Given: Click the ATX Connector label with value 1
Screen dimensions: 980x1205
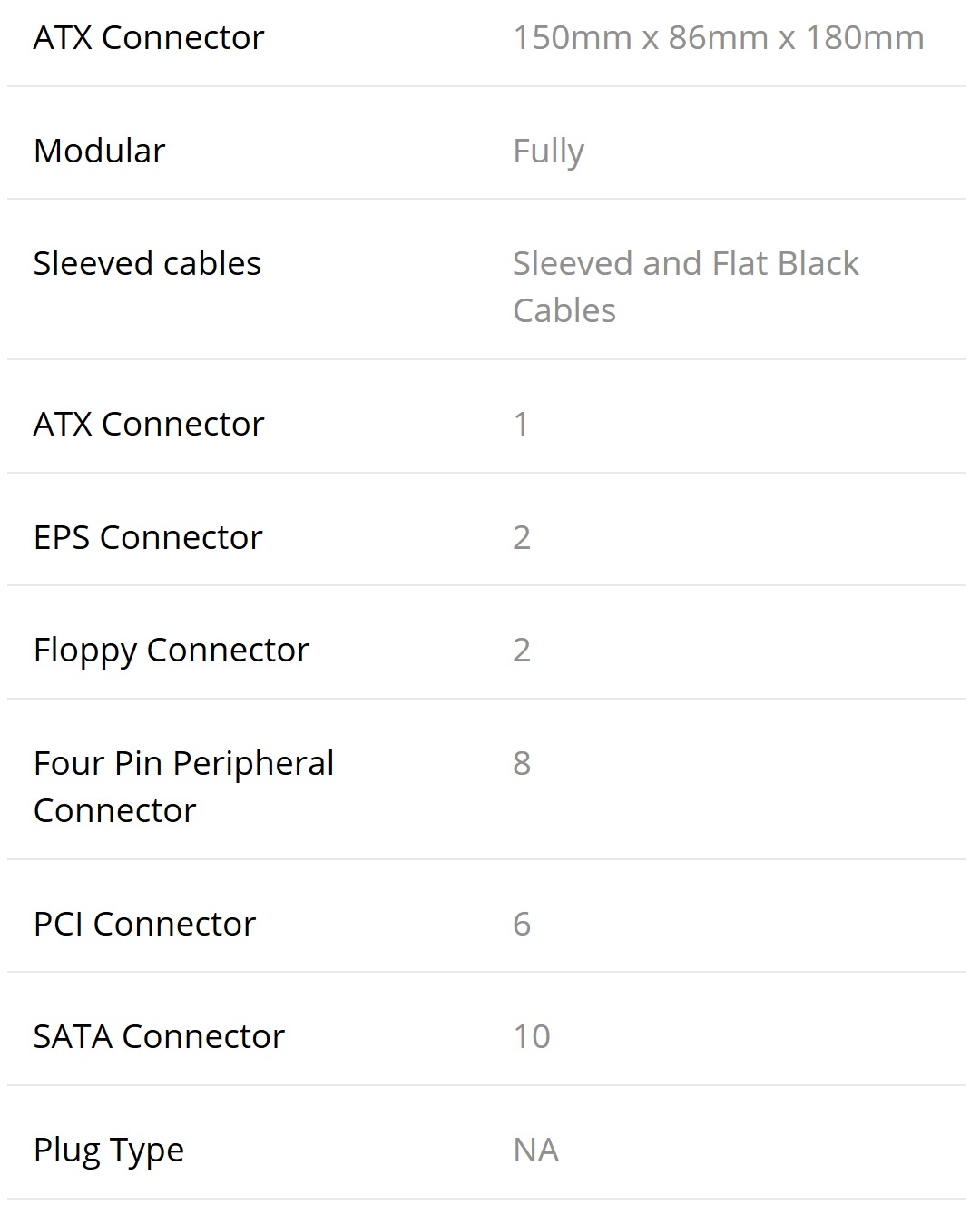Looking at the screenshot, I should tap(149, 424).
